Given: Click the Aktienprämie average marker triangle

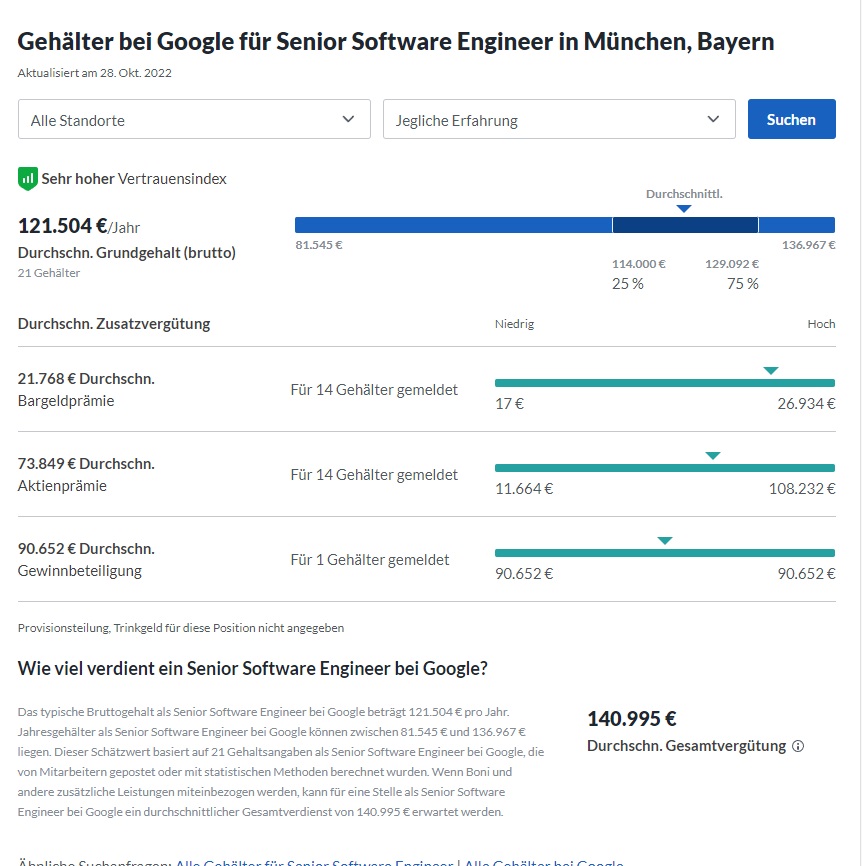Looking at the screenshot, I should click(713, 456).
